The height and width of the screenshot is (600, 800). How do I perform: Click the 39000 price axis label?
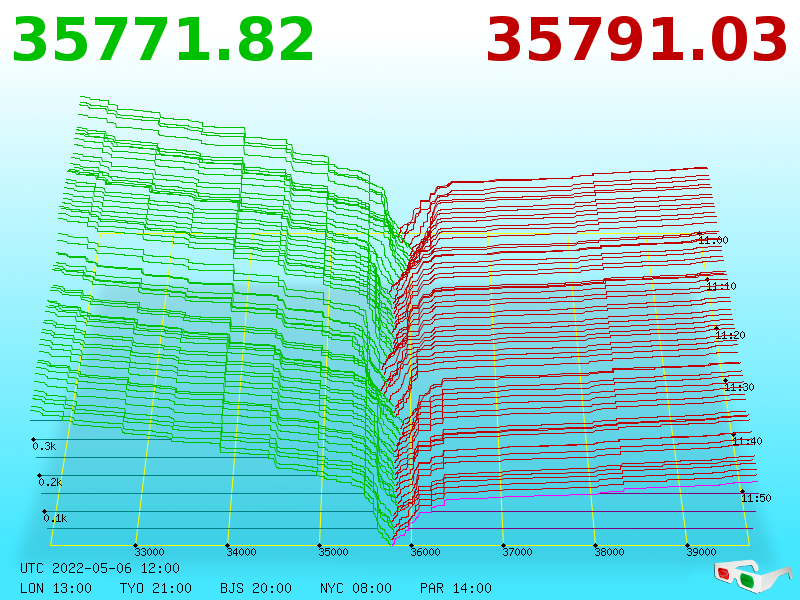point(701,552)
